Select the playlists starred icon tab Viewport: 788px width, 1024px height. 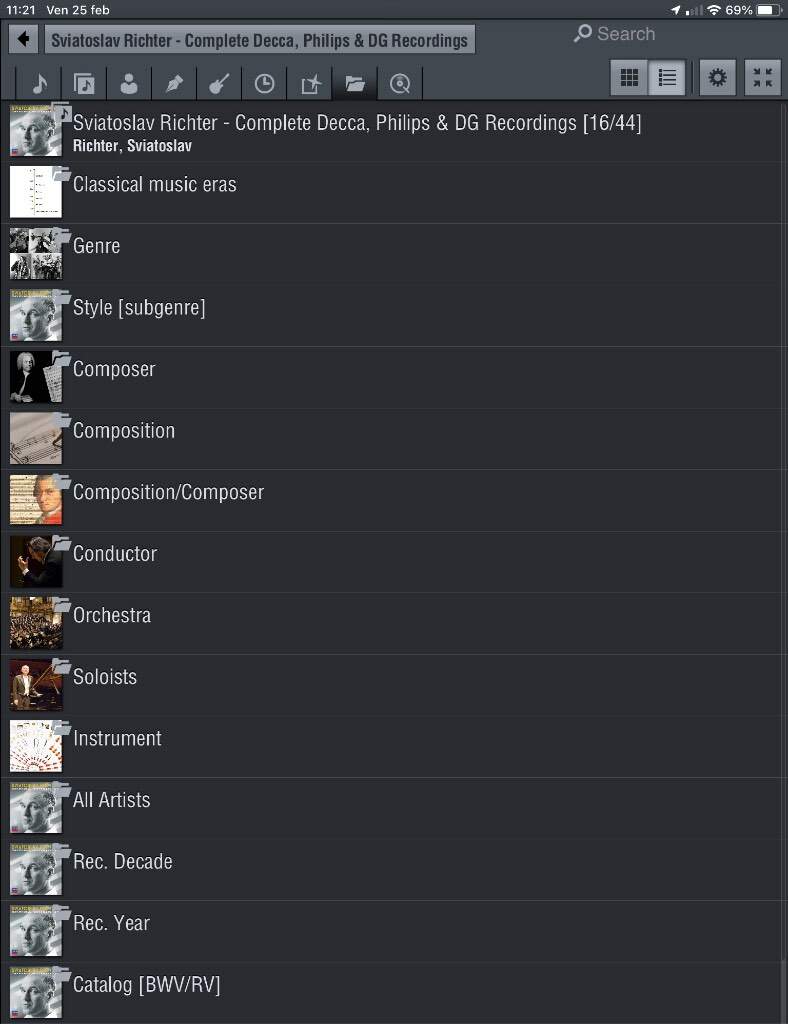tap(310, 84)
